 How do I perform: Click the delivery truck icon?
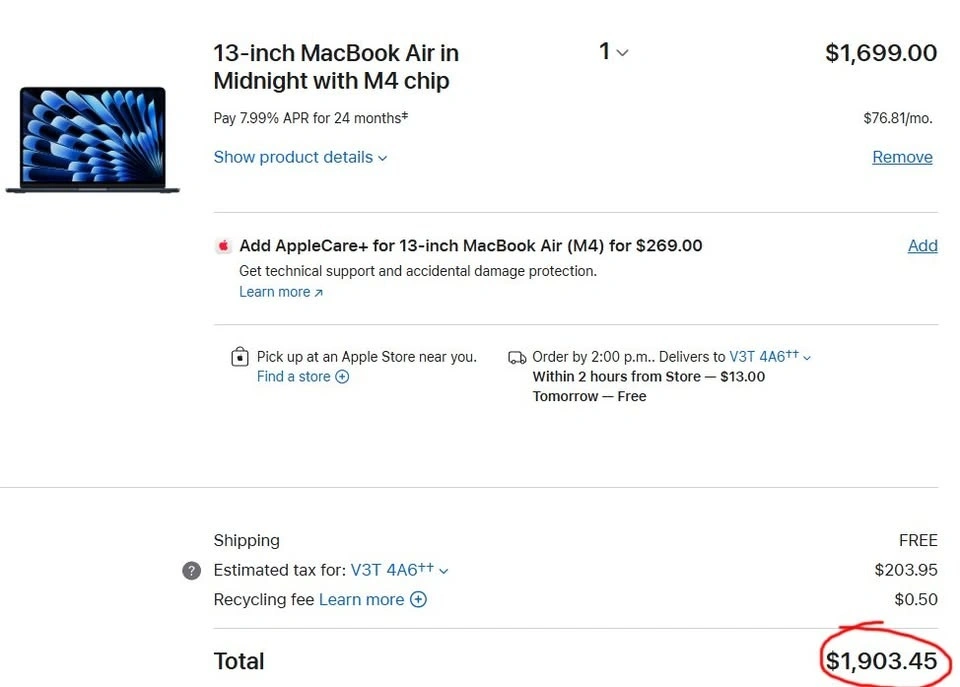pyautogui.click(x=517, y=357)
